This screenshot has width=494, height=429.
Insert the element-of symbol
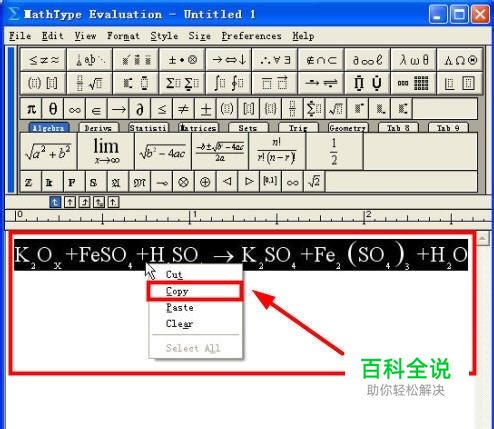point(96,109)
